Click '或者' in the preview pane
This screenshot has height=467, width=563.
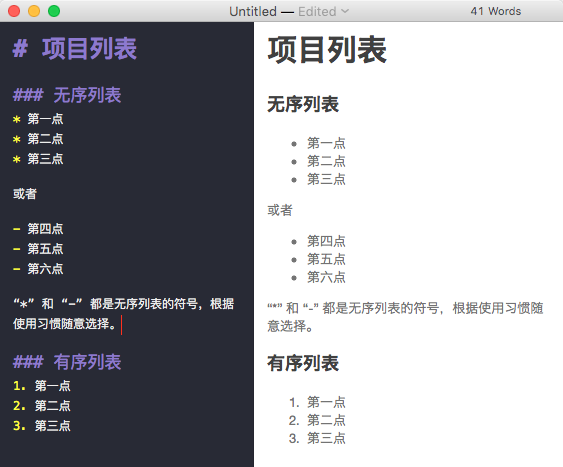280,210
